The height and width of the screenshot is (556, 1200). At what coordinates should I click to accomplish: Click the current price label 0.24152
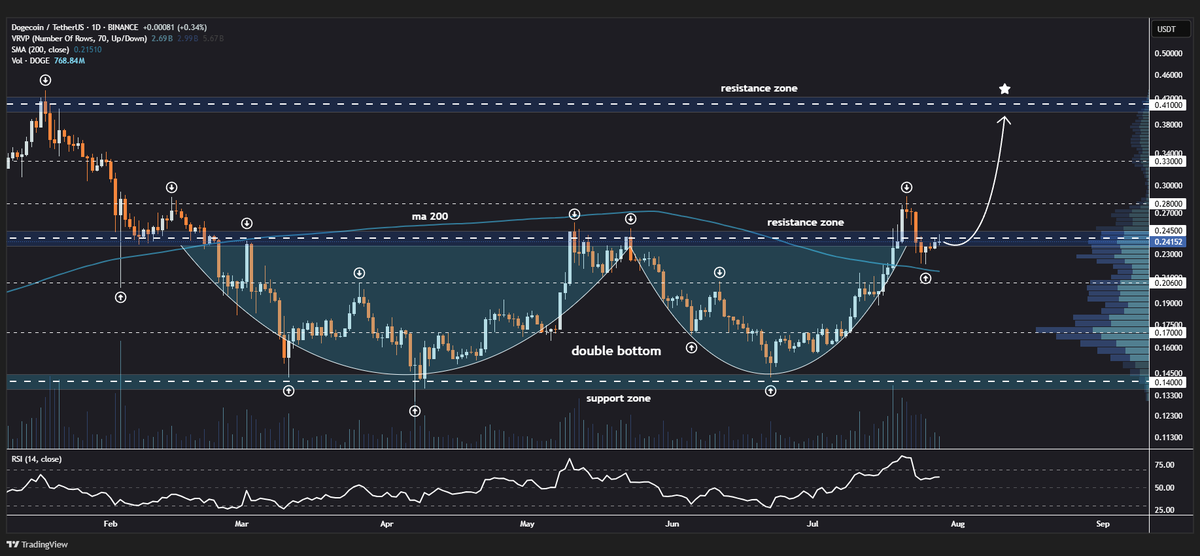point(1168,243)
